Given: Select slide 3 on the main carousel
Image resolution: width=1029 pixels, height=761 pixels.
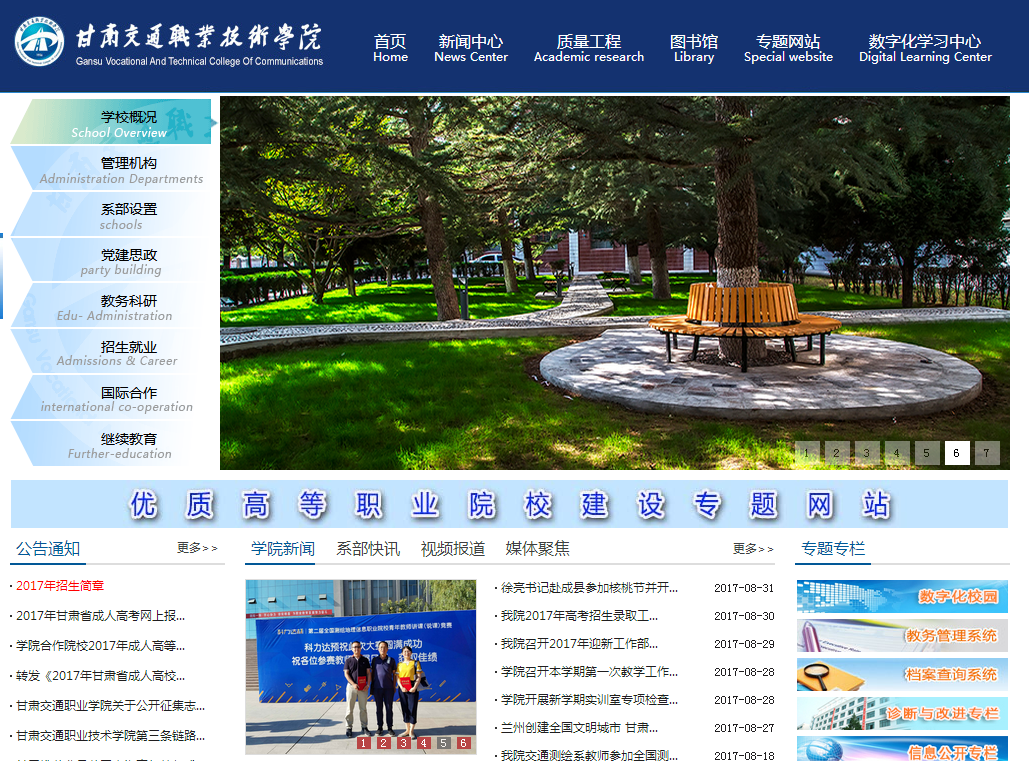Looking at the screenshot, I should (867, 453).
